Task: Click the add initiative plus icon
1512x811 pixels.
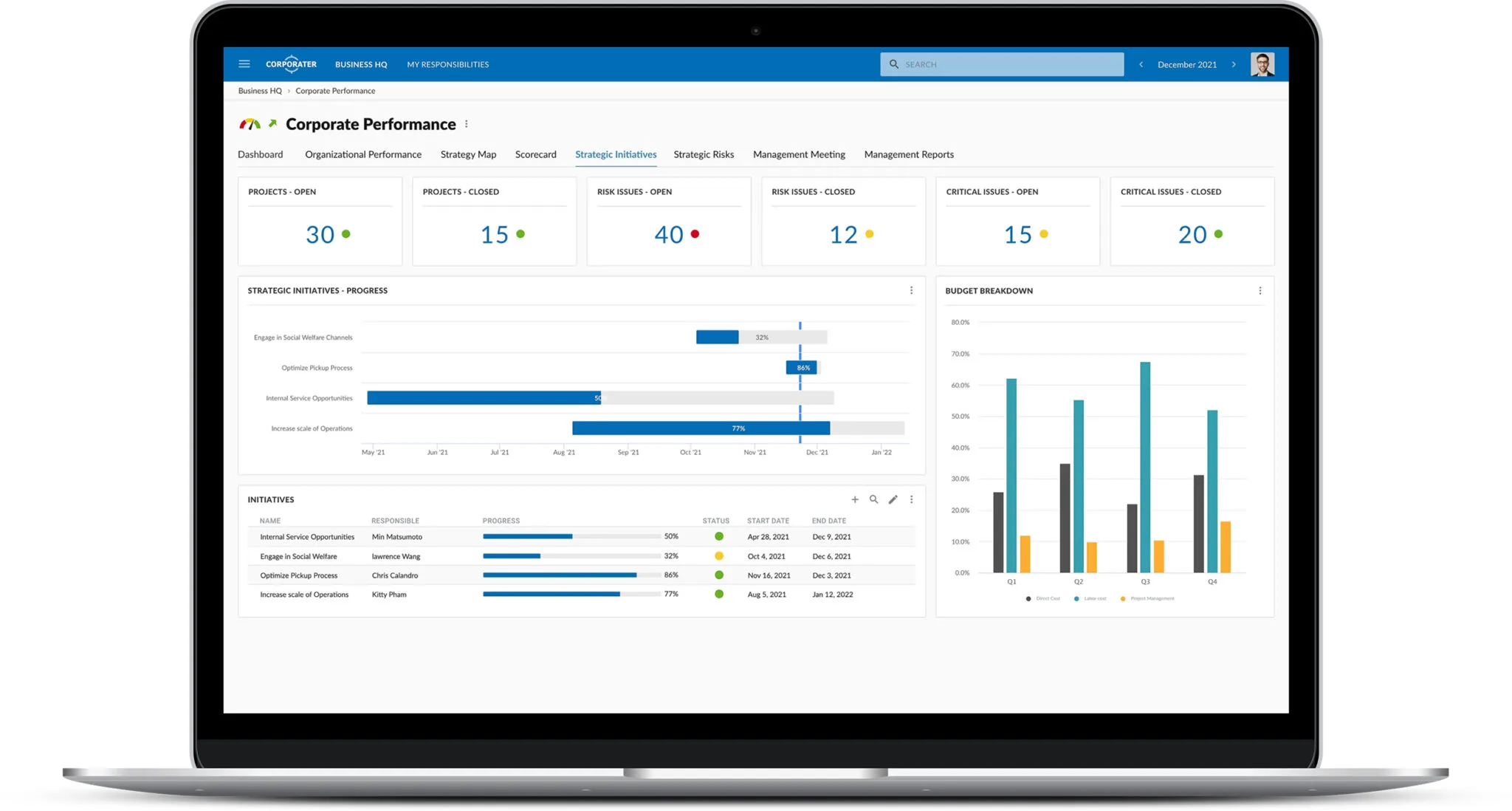Action: 855,499
